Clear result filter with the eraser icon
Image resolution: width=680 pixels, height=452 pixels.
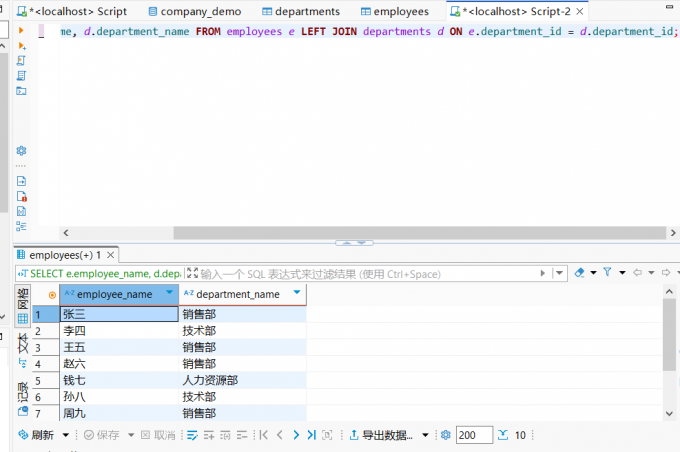tap(579, 273)
